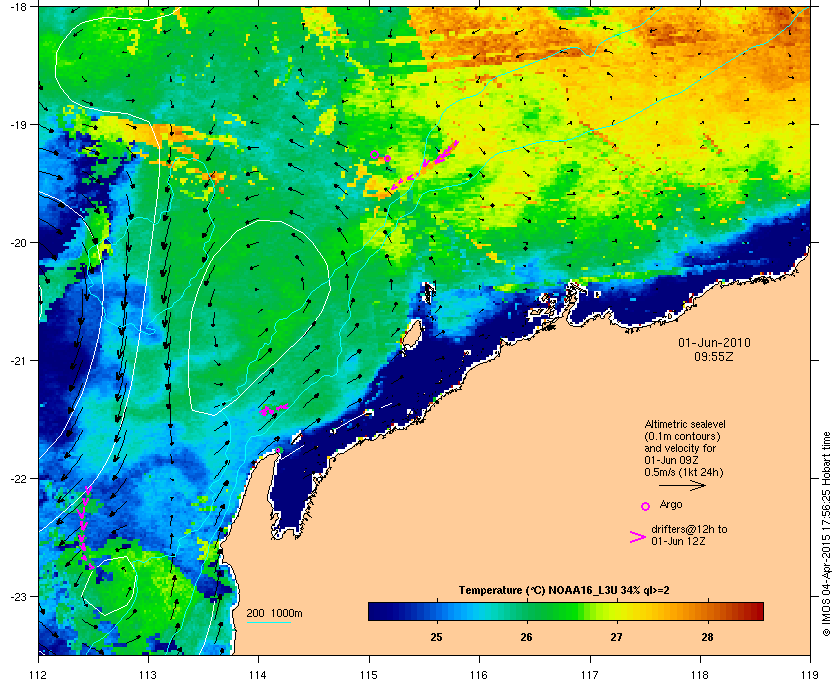Click the drifter track near 112.4E 22.4S
The width and height of the screenshot is (840, 680).
point(86,528)
